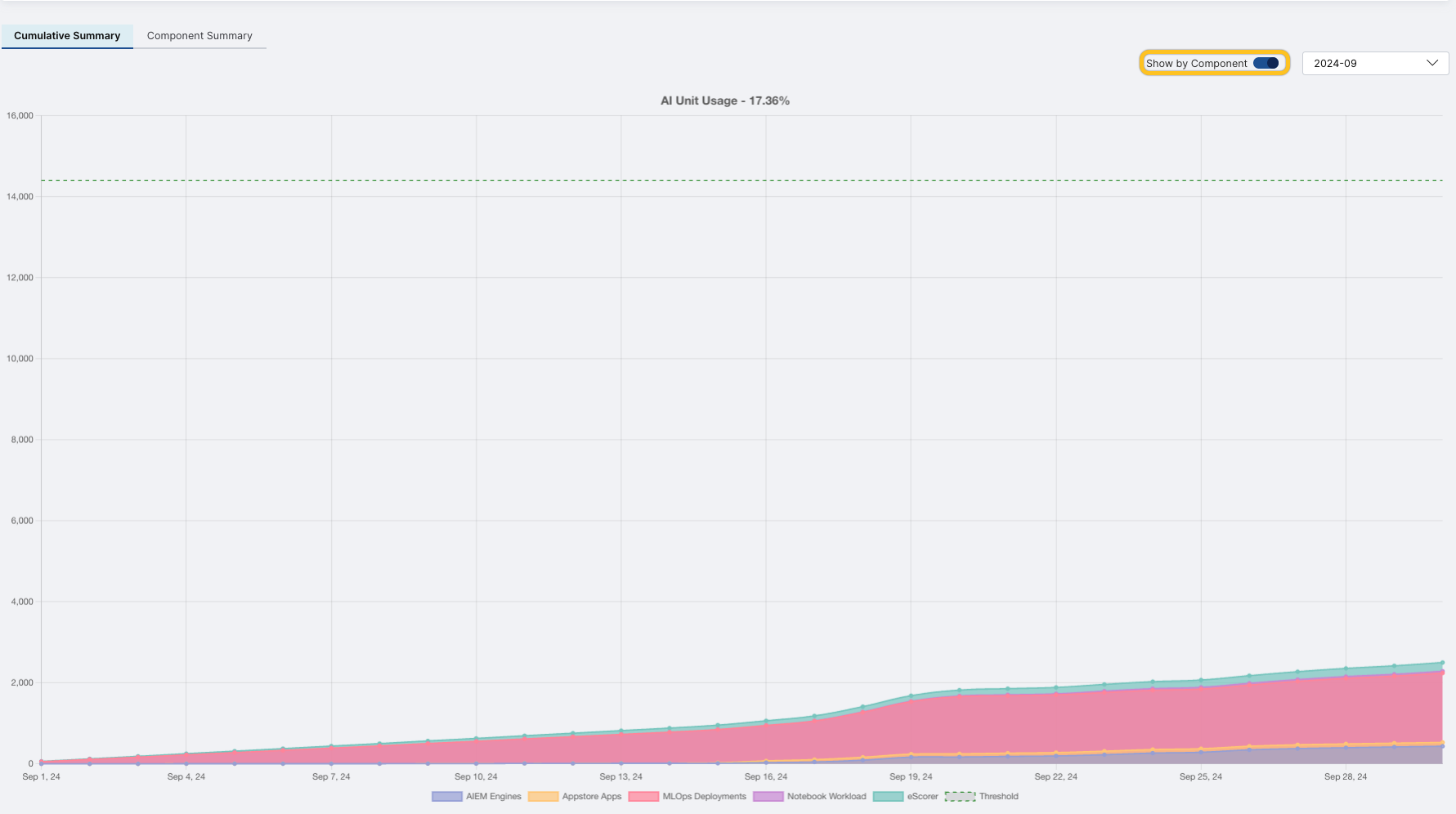Click the 'AIEM Engines' legend label text

[x=493, y=796]
